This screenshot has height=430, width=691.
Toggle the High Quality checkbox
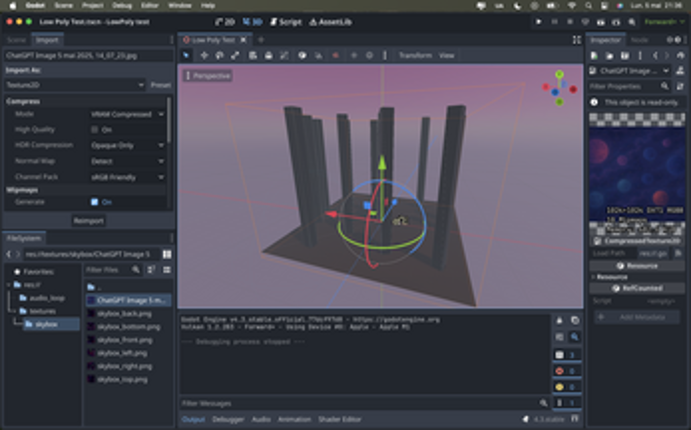95,129
